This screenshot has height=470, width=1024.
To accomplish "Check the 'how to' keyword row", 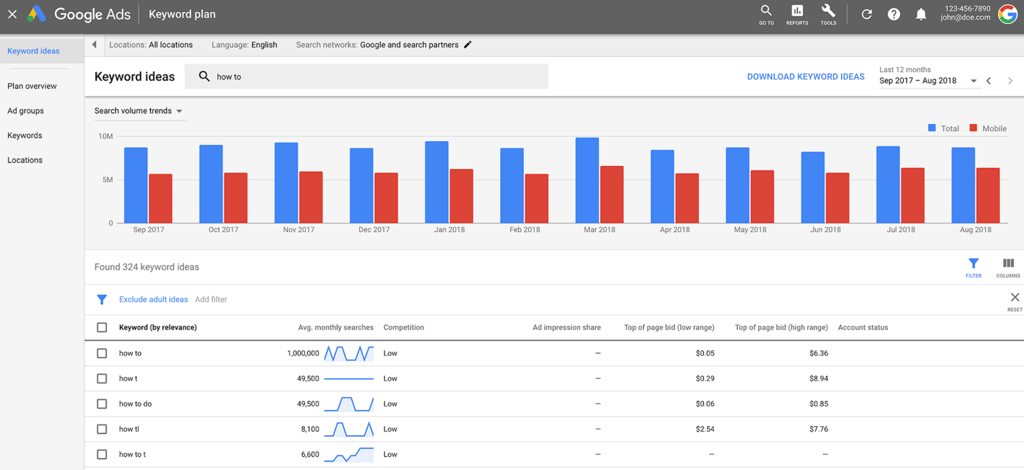I will coord(102,353).
